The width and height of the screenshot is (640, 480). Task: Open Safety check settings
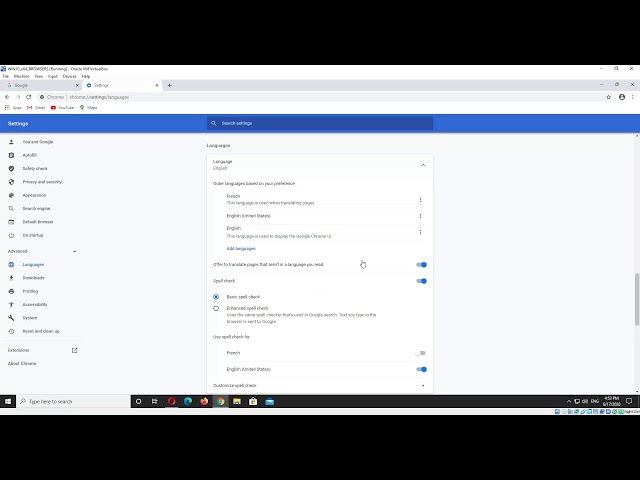[35, 169]
